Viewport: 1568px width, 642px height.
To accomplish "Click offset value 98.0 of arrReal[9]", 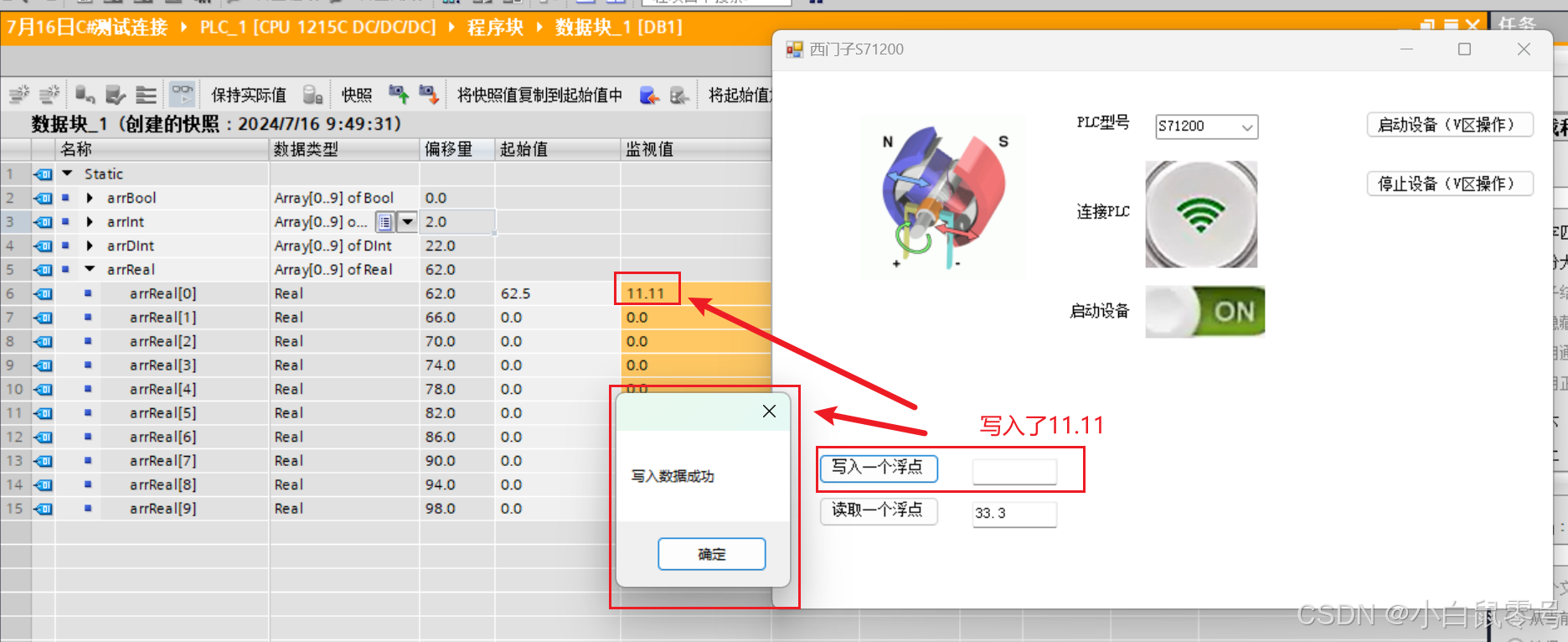I will coord(457,509).
